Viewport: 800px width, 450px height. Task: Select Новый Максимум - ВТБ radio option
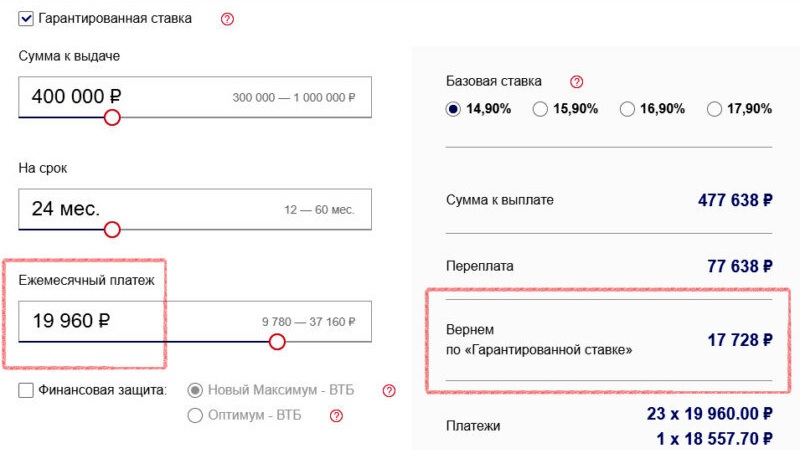(195, 390)
